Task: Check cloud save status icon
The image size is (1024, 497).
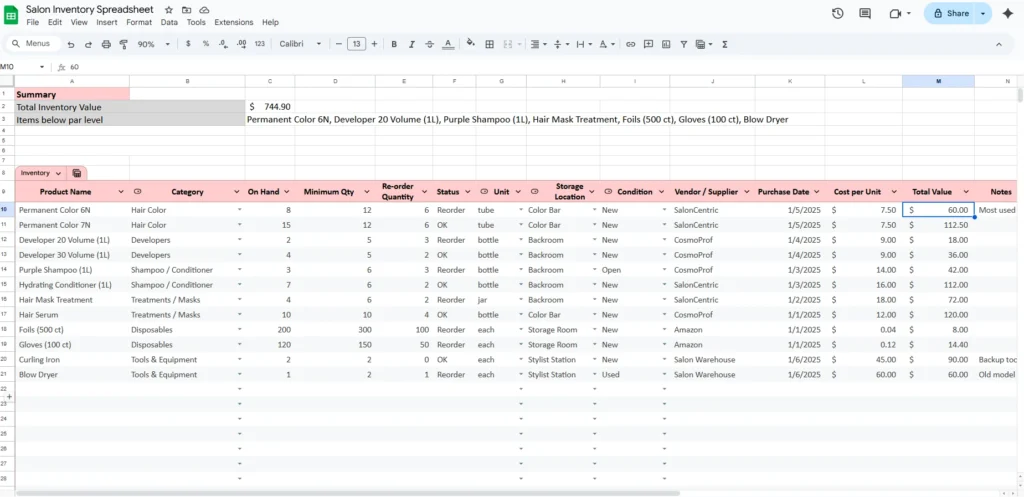Action: 204,10
